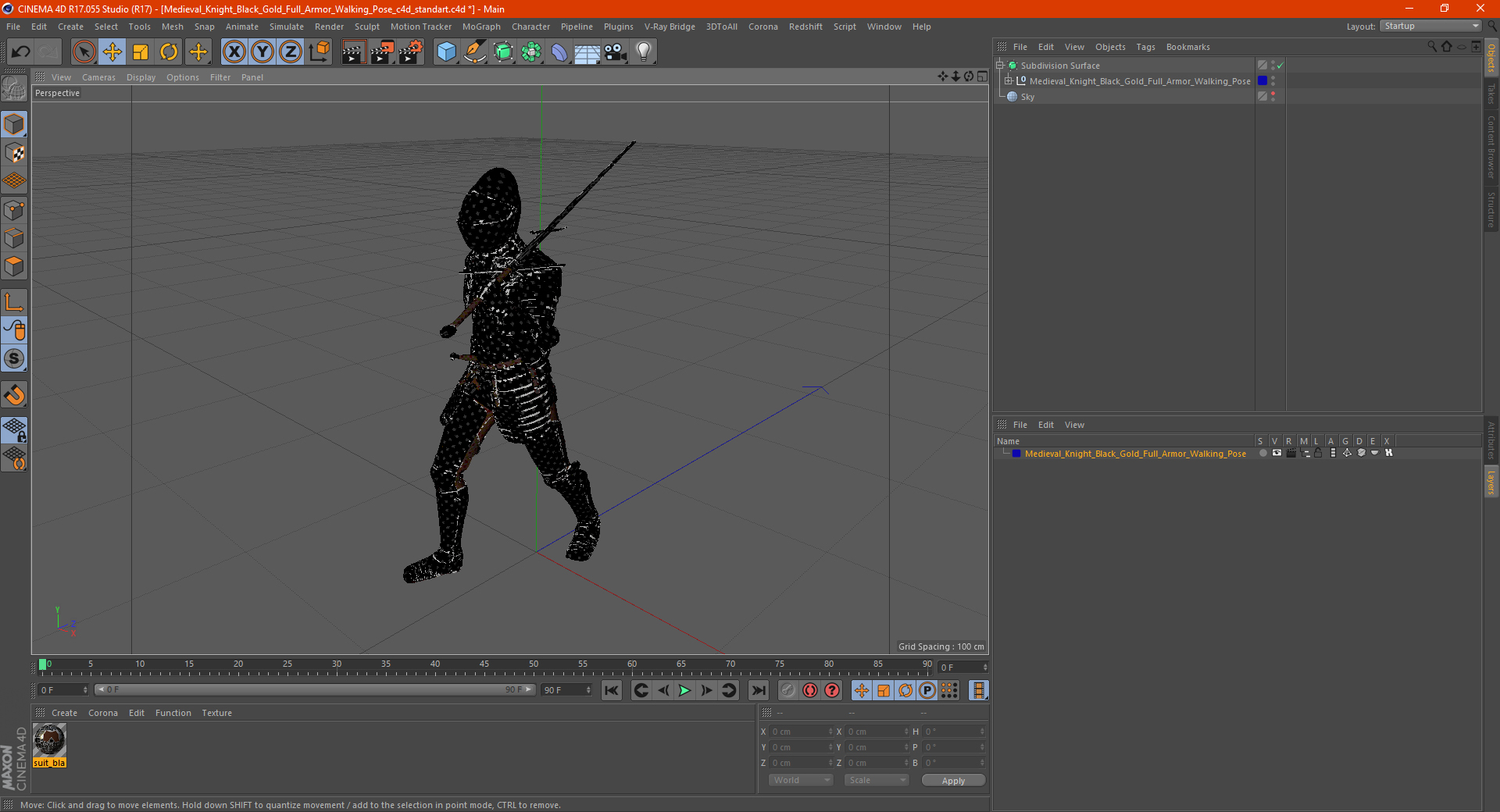
Task: Click the magnet Snap icon in left toolbar
Action: pos(14,395)
